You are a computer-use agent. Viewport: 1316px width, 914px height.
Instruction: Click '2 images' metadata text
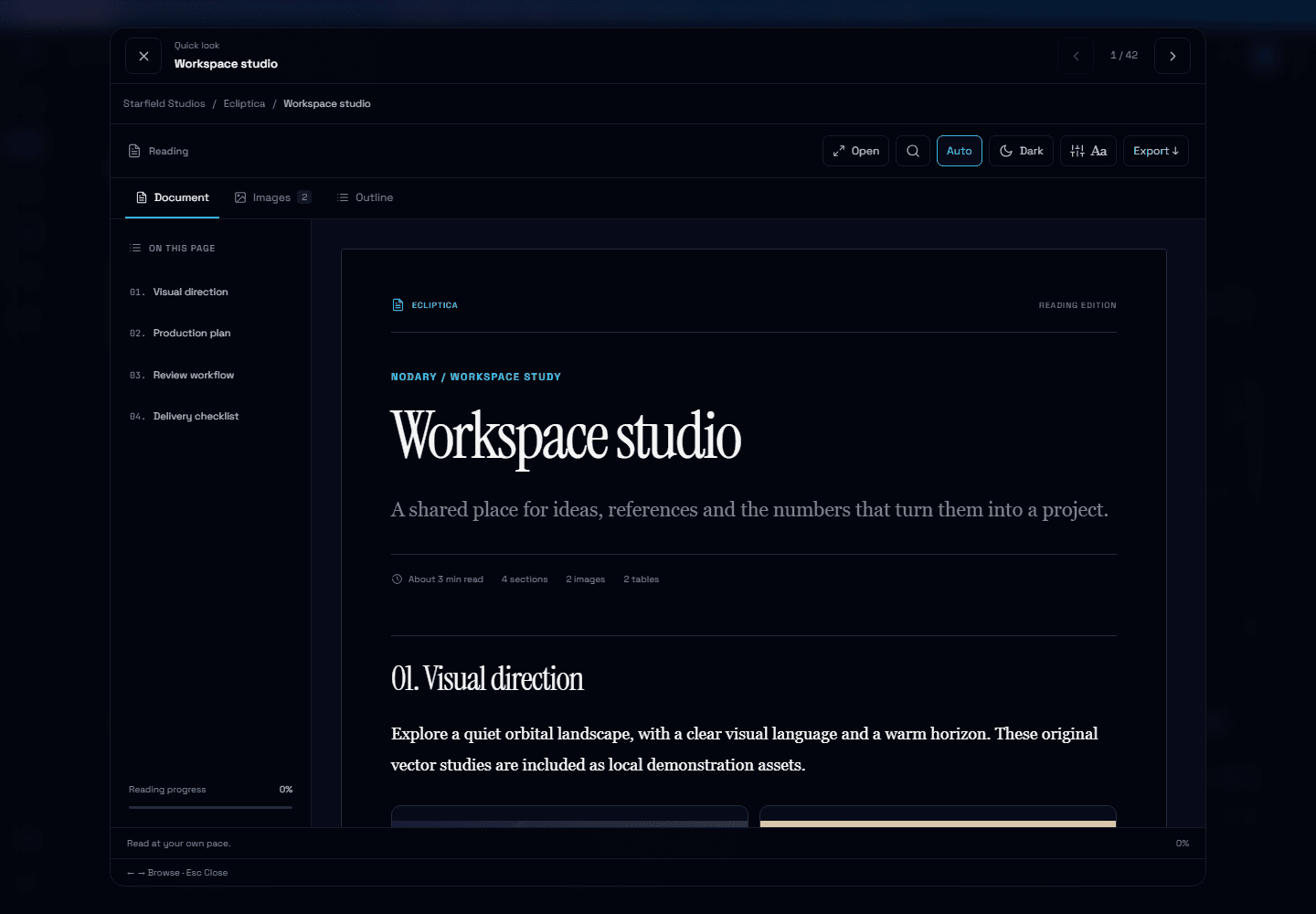[x=586, y=579]
